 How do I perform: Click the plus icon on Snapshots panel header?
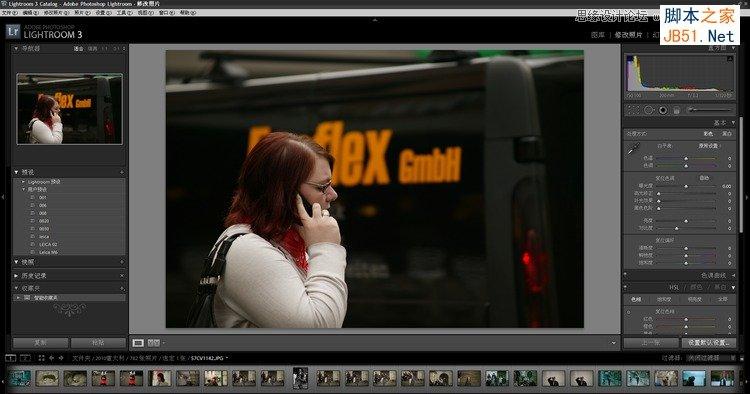(121, 262)
